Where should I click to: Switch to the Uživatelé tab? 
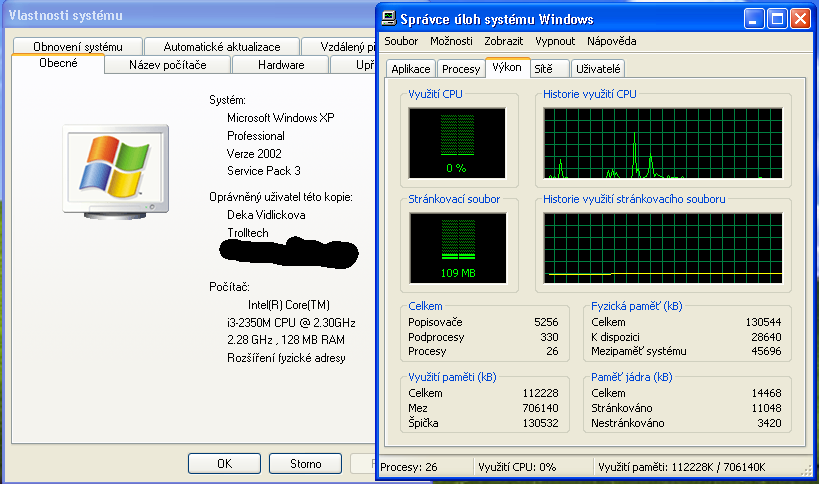pos(598,69)
